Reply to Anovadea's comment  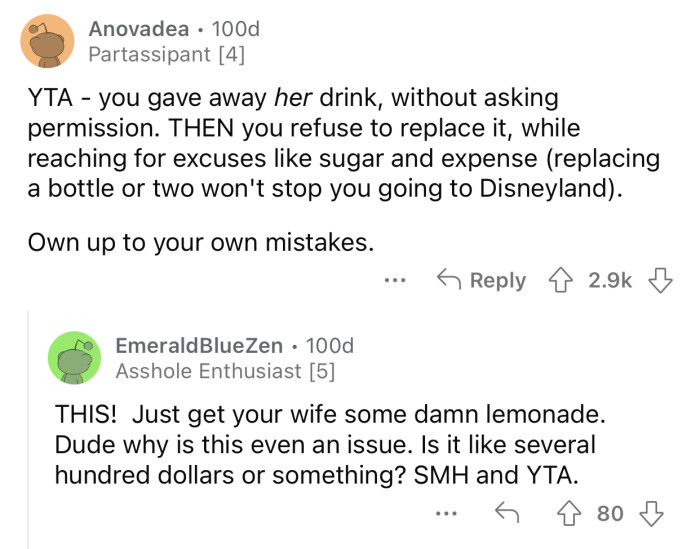click(484, 280)
